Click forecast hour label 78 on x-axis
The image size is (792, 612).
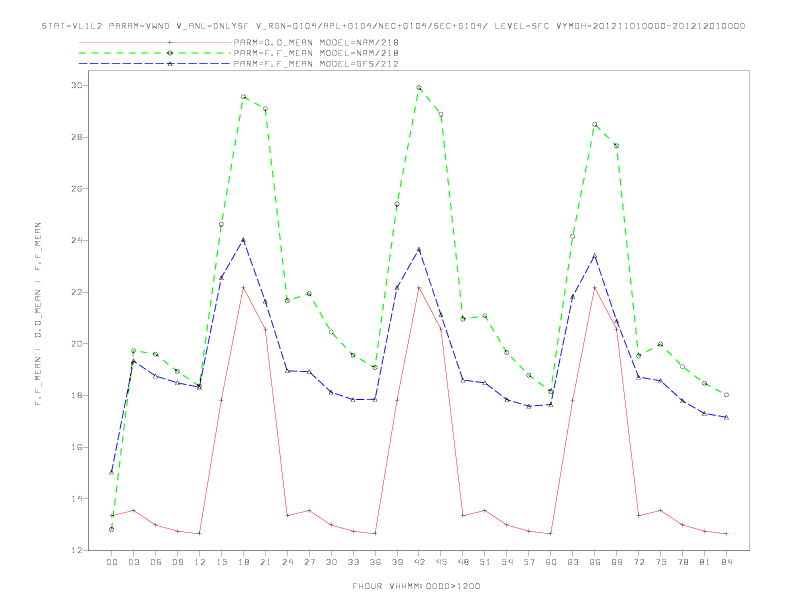683,562
